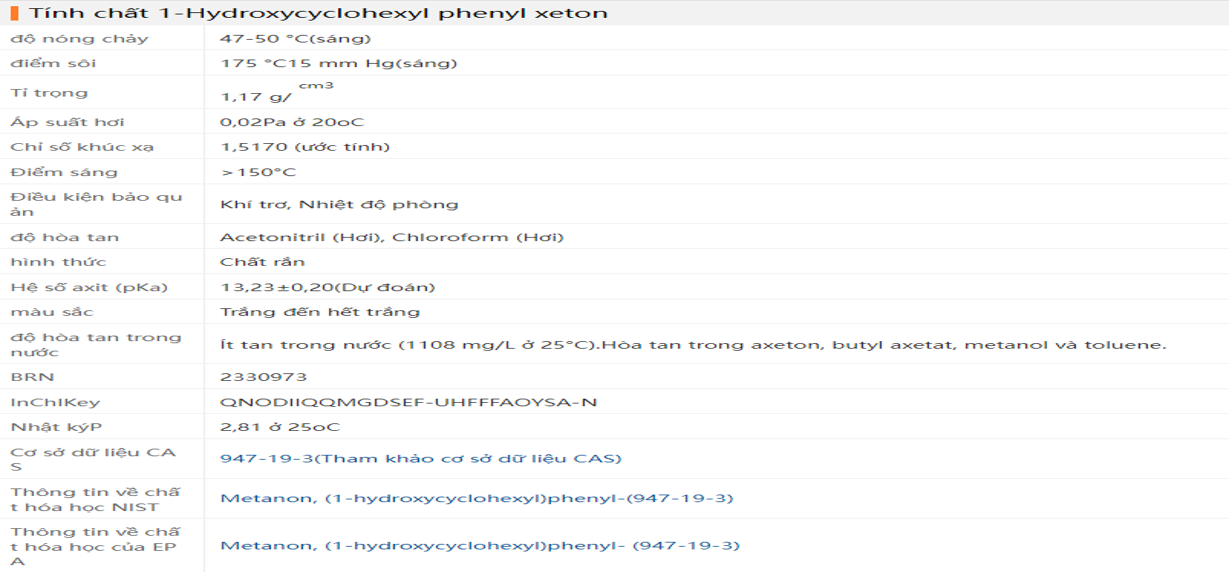
Task: Click the melting point value 47-50 °C
Action: (x=295, y=39)
